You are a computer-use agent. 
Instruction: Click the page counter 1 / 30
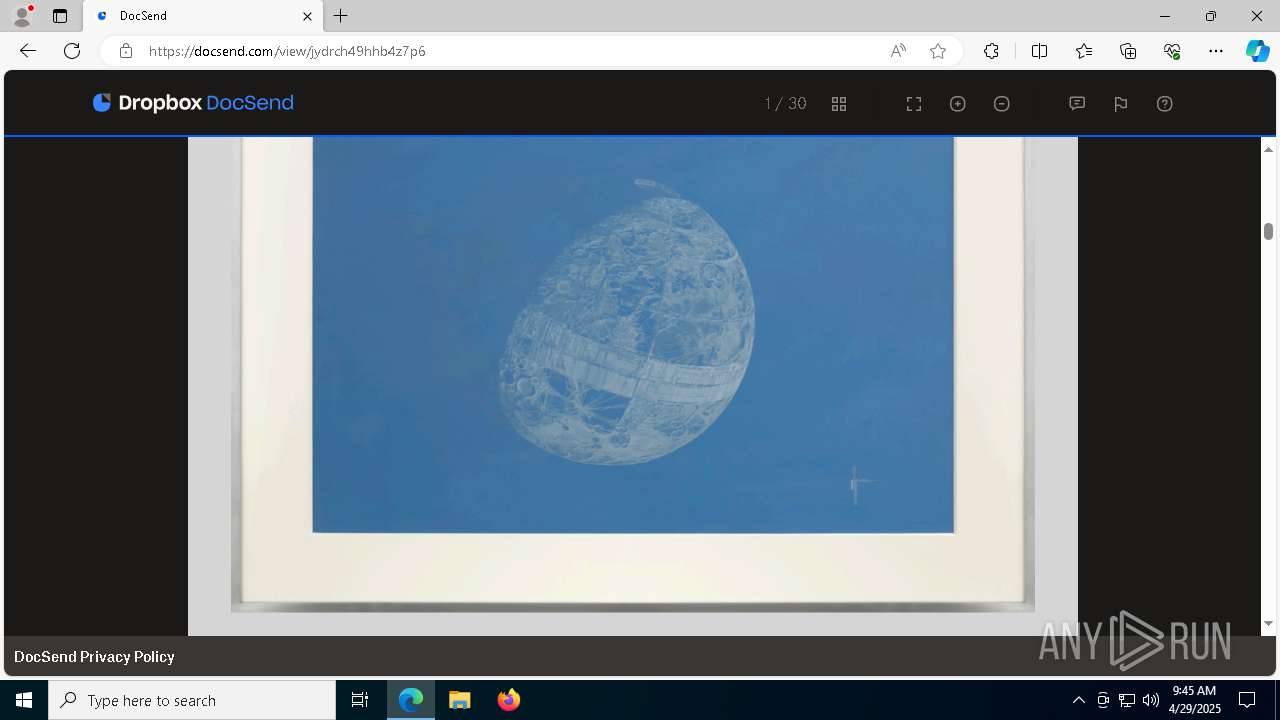[x=785, y=104]
